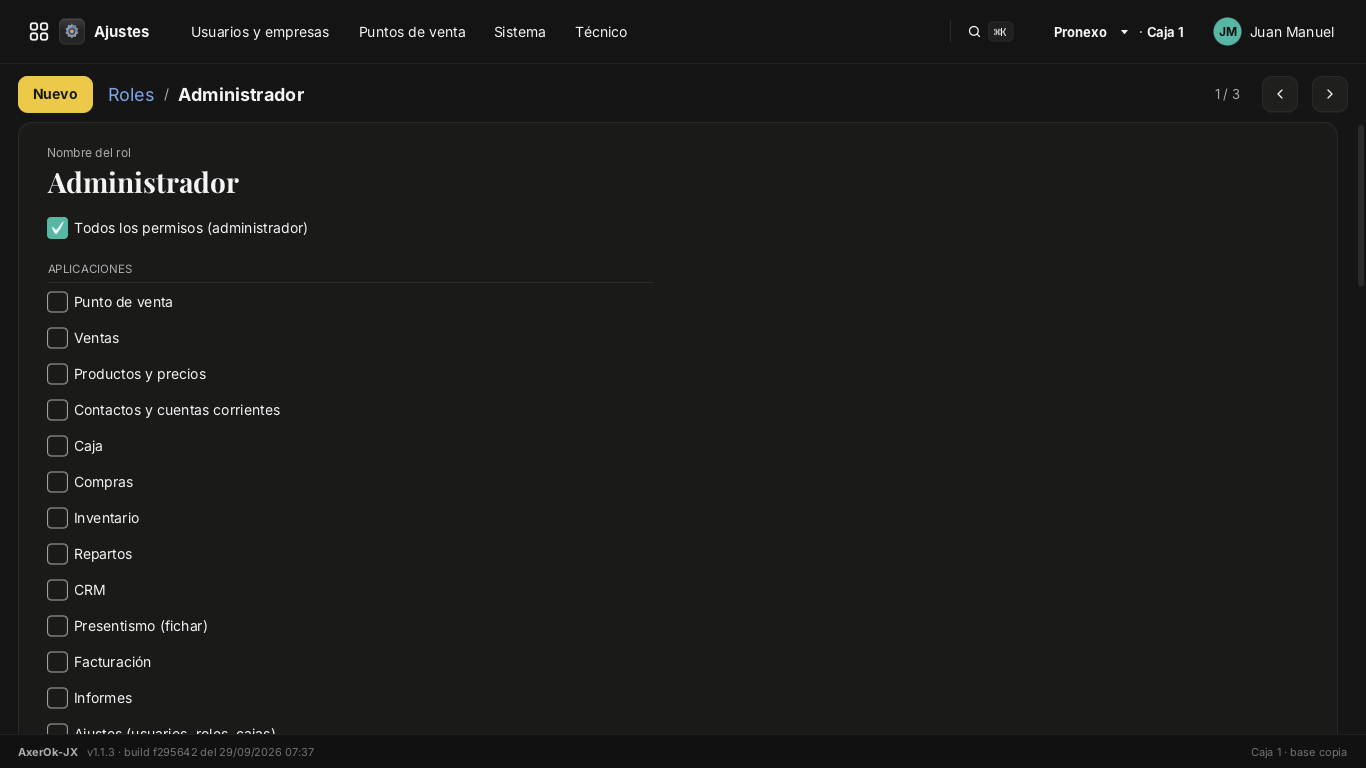Image resolution: width=1366 pixels, height=768 pixels.
Task: Click Juan Manuel user name
Action: coord(1292,32)
